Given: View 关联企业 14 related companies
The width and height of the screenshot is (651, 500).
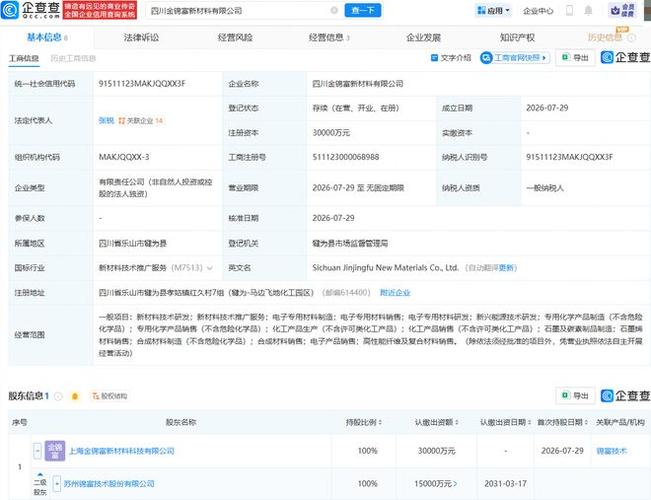Looking at the screenshot, I should pyautogui.click(x=140, y=121).
